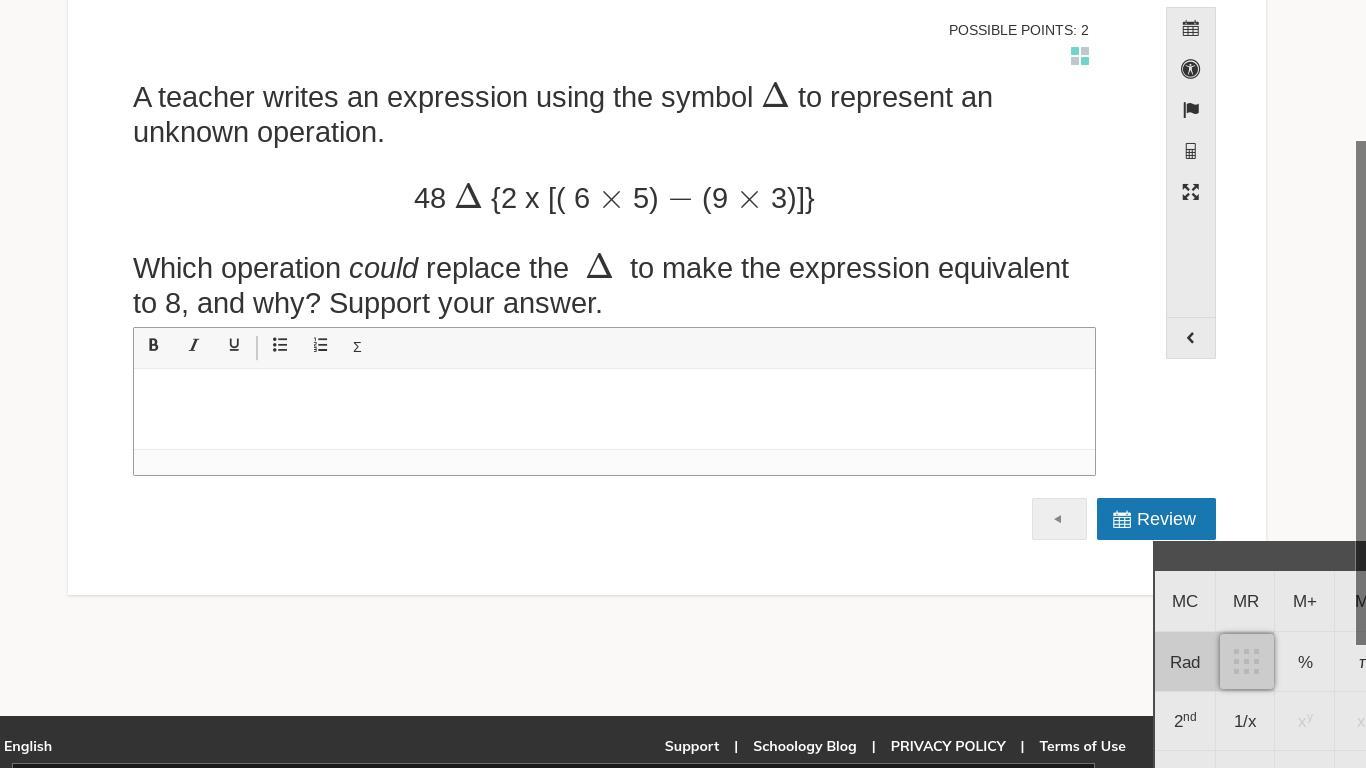This screenshot has width=1366, height=768.
Task: Toggle Rad mode on calculator
Action: coord(1185,662)
